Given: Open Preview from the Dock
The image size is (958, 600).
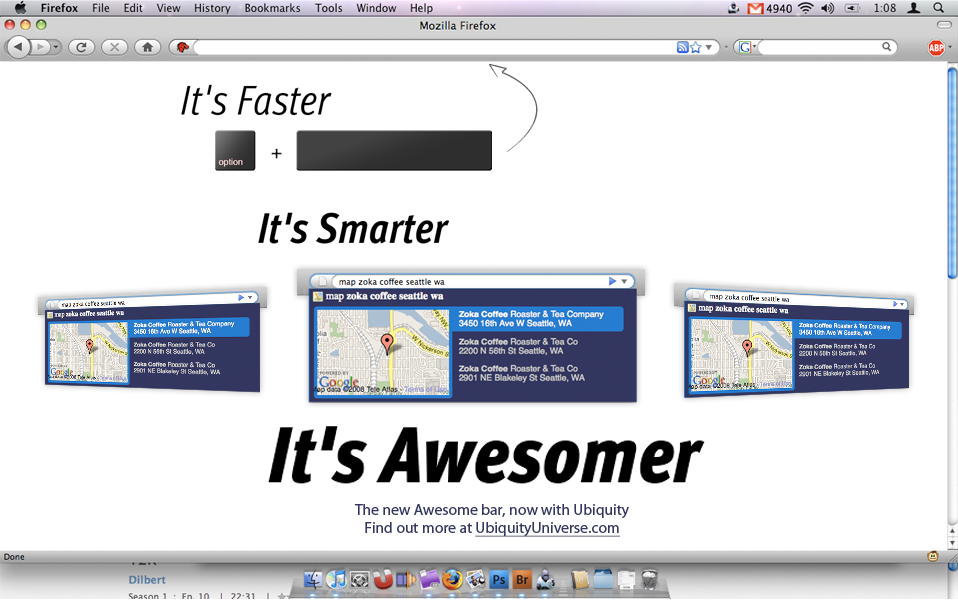Looking at the screenshot, I should 475,579.
